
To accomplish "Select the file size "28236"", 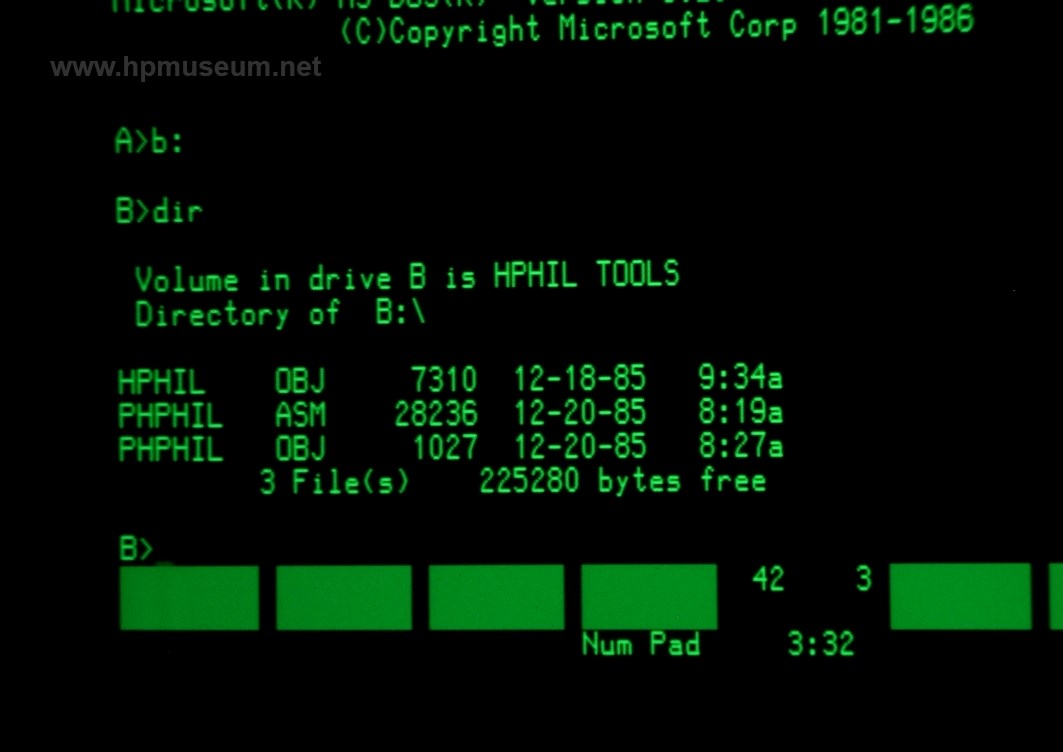I will tap(436, 414).
